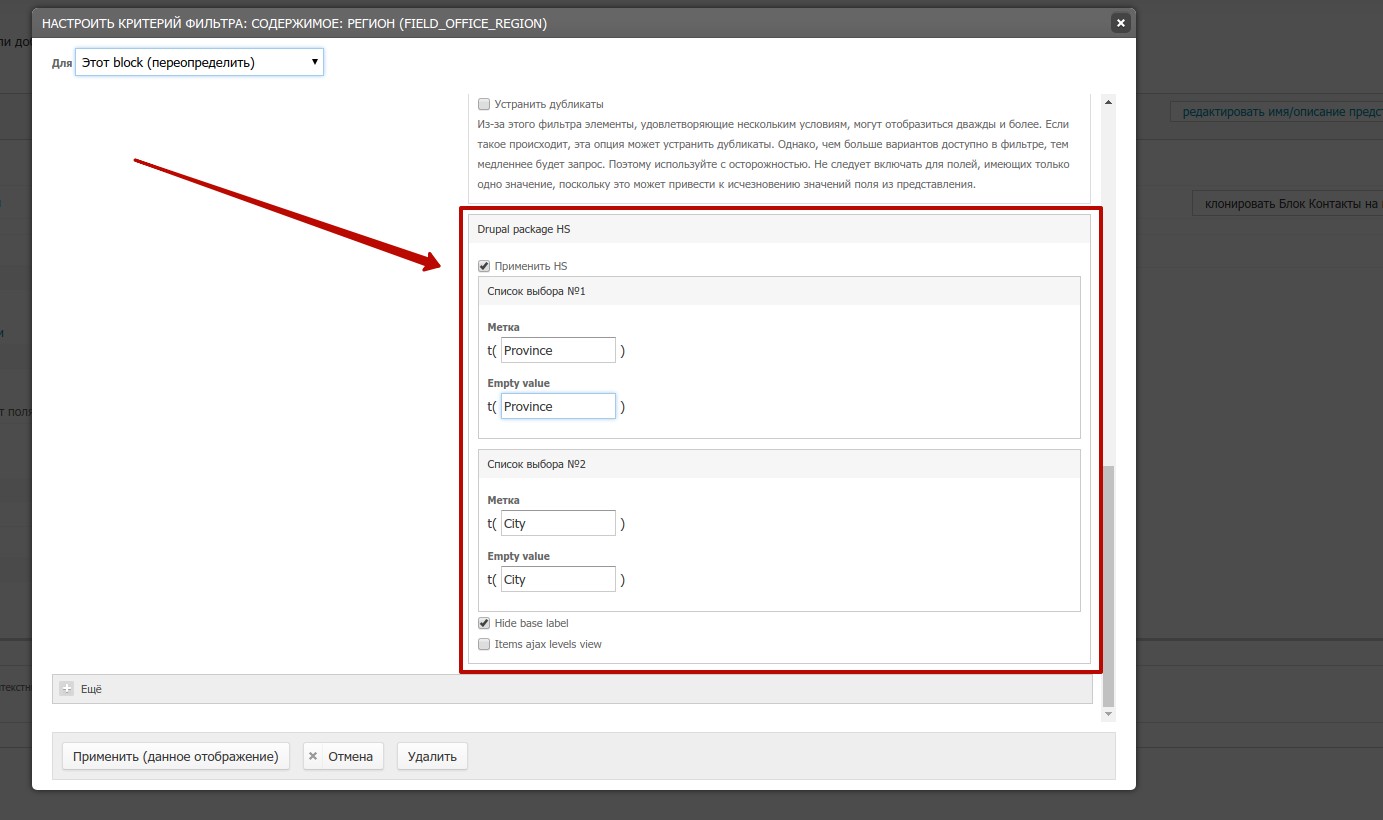Close the filter criterion dialog

[x=1120, y=22]
